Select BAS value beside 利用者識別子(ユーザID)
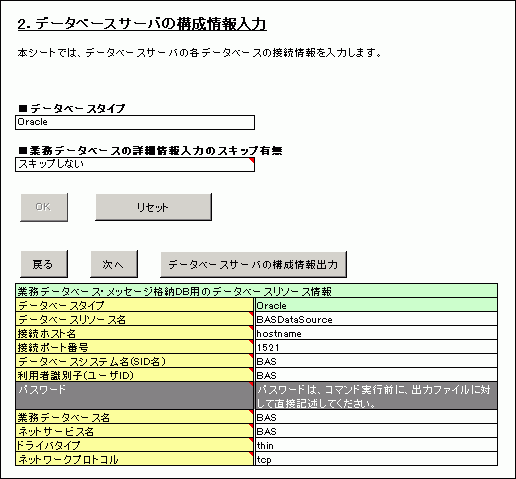Image resolution: width=516 pixels, height=479 pixels. pos(376,375)
